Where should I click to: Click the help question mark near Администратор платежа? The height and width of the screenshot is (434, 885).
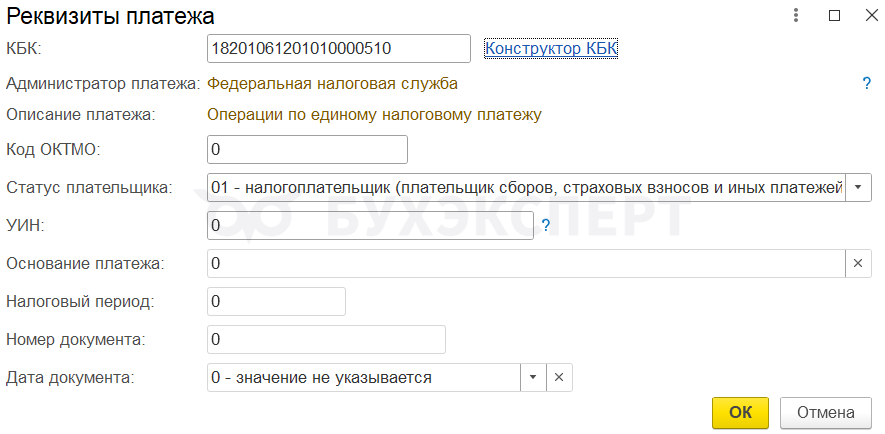[866, 84]
